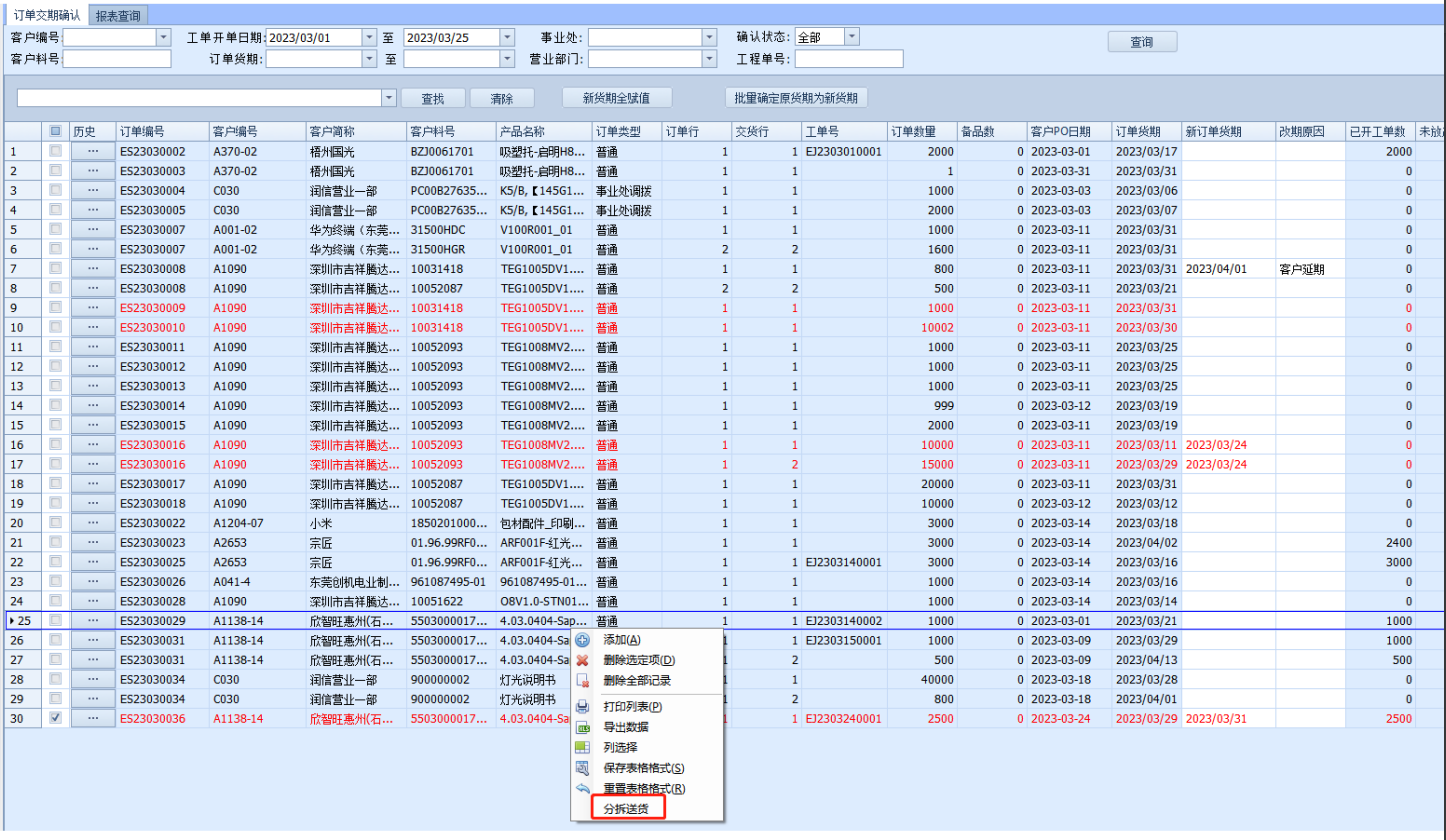Click the magnifier icon for 保存表格格式(S)
Screen dimensions: 1446x840
pos(583,768)
